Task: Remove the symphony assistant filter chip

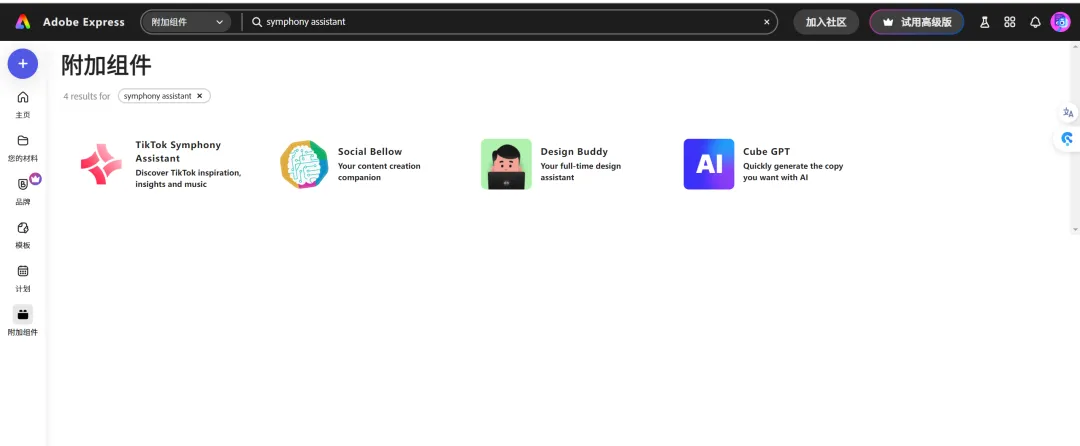Action: tap(200, 96)
